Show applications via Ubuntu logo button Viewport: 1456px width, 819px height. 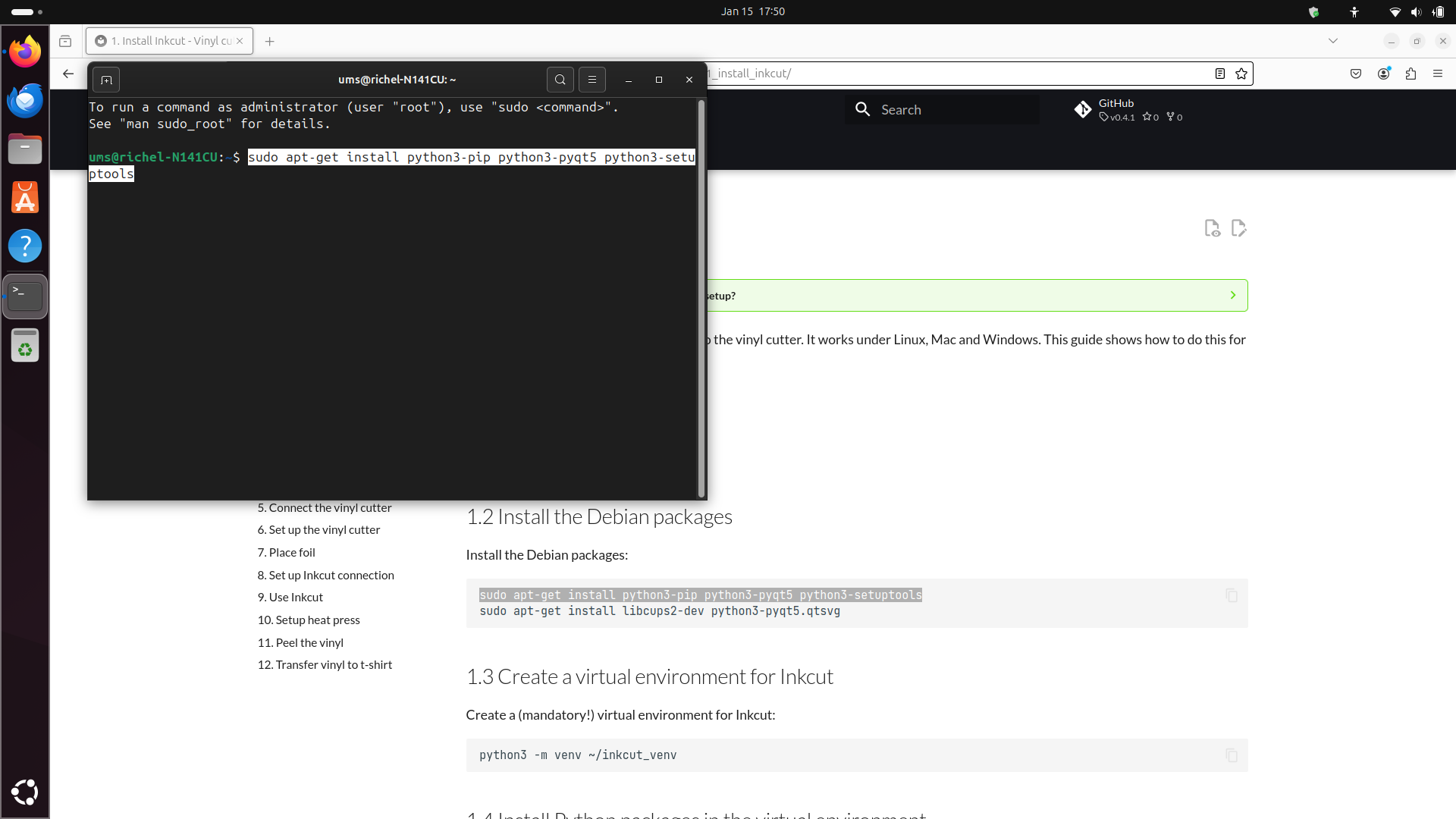pos(25,792)
